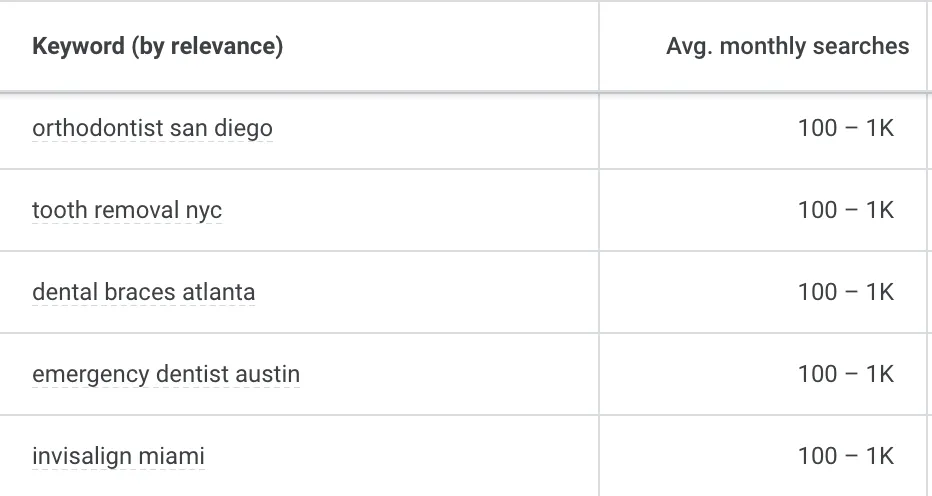Select search volume for dental braces atlanta

pyautogui.click(x=845, y=293)
